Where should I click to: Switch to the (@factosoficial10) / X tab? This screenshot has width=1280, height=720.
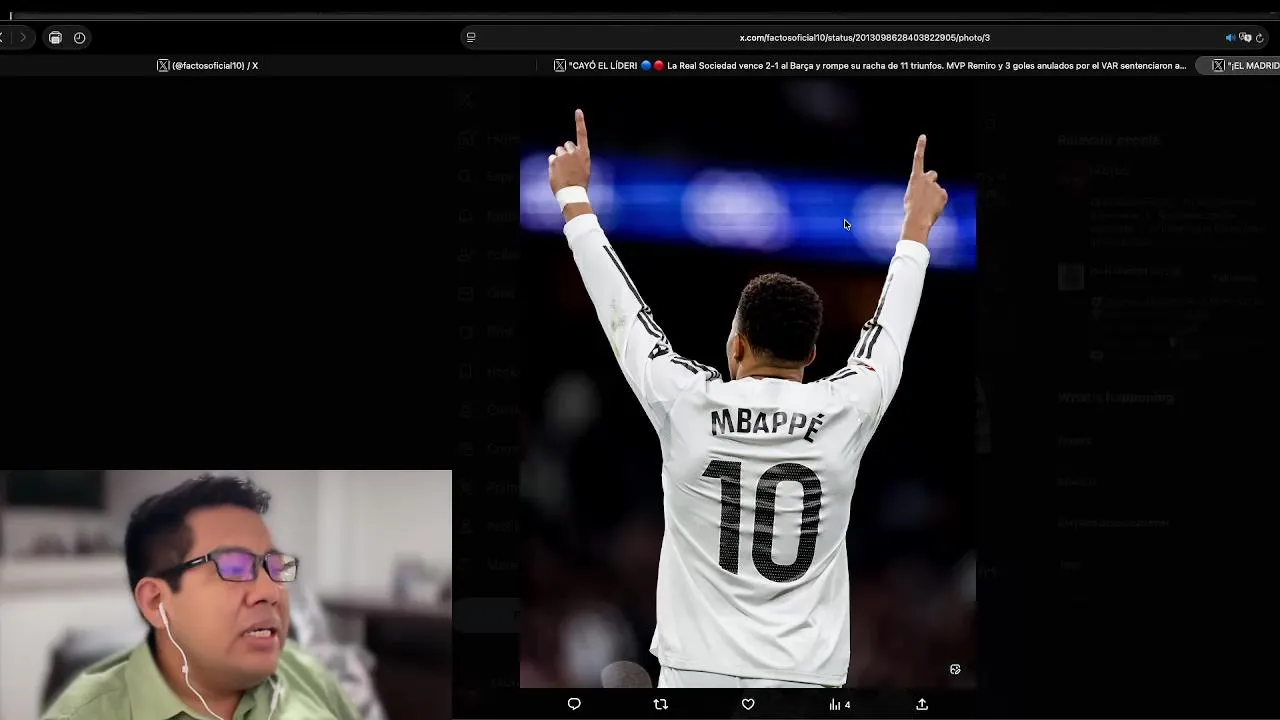coord(208,65)
